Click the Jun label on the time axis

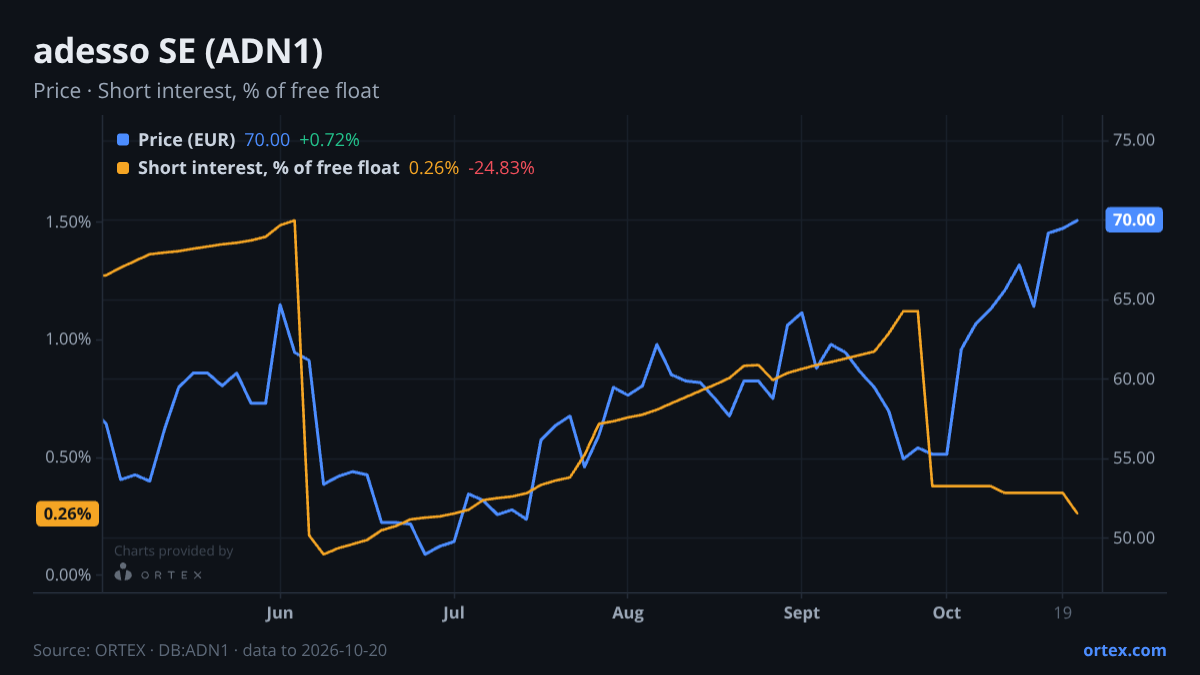click(280, 612)
